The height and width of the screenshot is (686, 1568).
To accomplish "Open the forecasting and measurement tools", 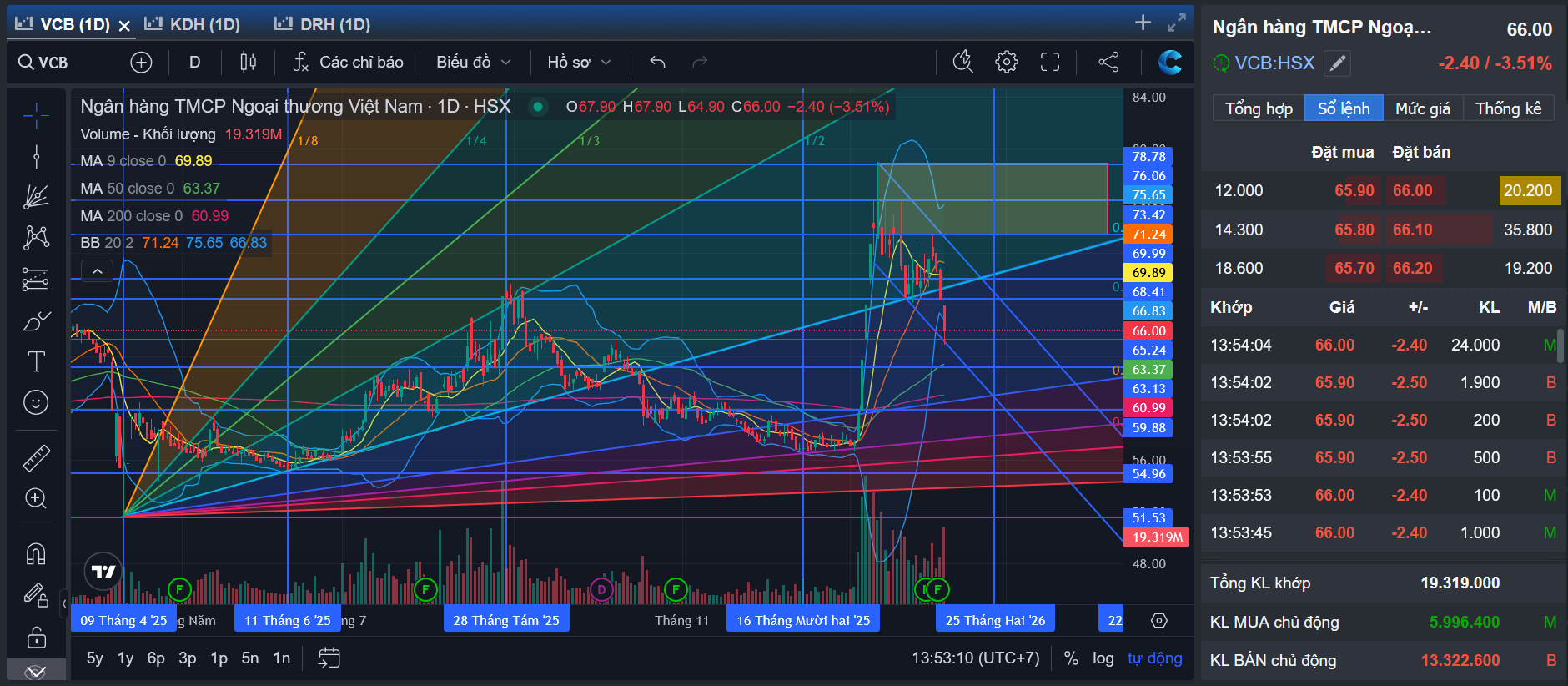I will (36, 279).
